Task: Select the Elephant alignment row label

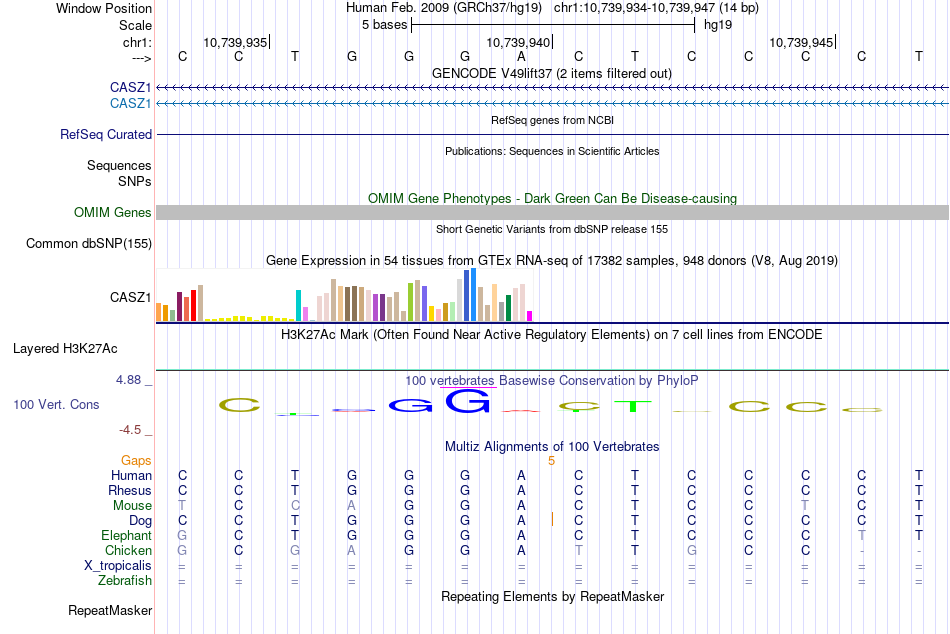Action: [x=127, y=535]
